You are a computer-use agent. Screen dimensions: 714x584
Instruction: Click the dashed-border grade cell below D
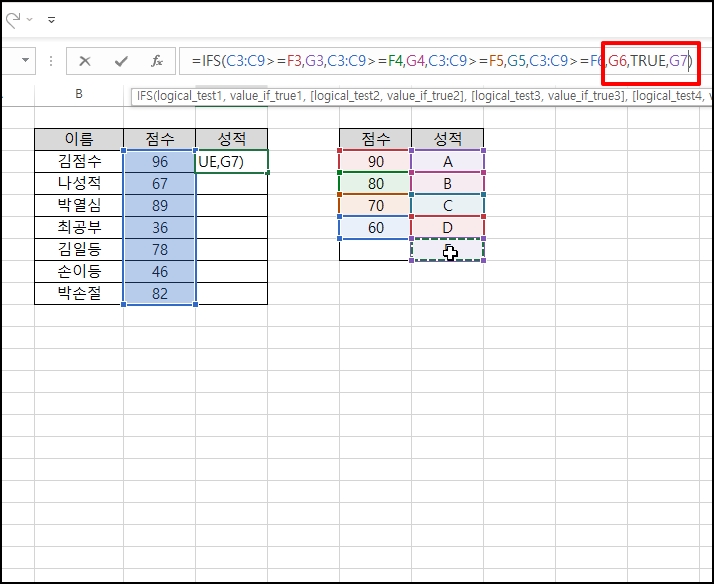[448, 249]
